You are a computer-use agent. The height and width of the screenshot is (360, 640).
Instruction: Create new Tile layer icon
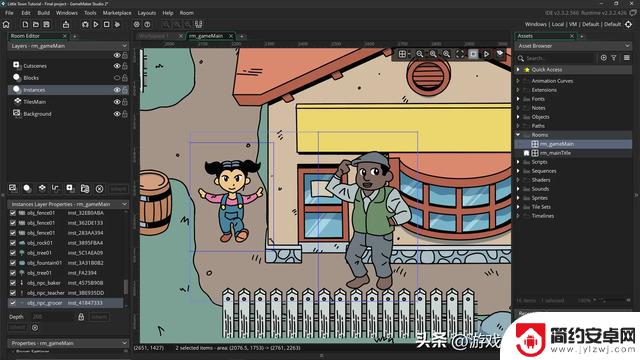42,188
